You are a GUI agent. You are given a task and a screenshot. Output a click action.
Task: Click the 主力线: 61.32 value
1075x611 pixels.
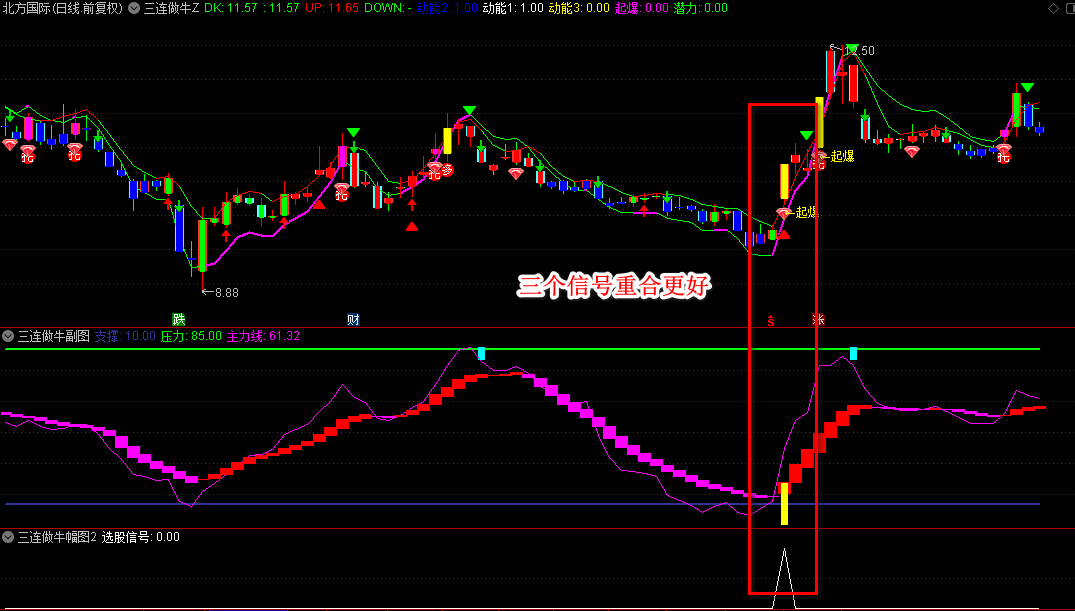pos(263,336)
